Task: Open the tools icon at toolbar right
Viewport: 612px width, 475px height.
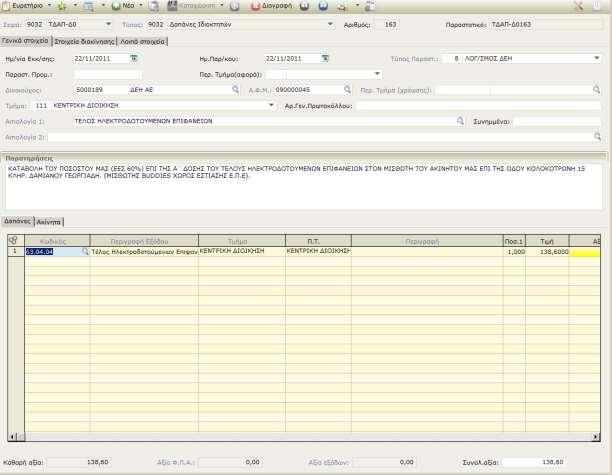Action: tap(579, 6)
